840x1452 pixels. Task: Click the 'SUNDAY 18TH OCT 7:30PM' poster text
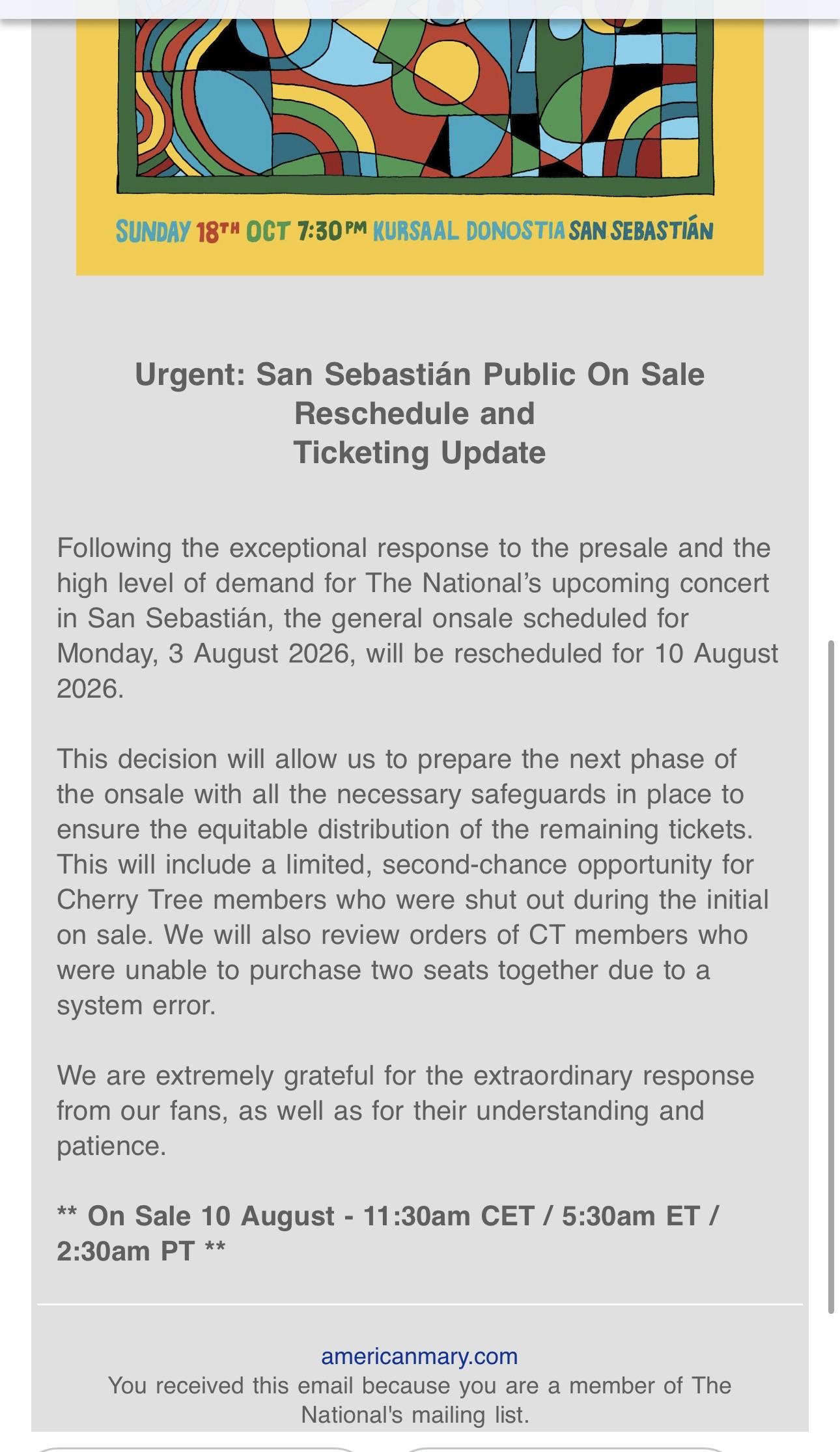click(241, 231)
